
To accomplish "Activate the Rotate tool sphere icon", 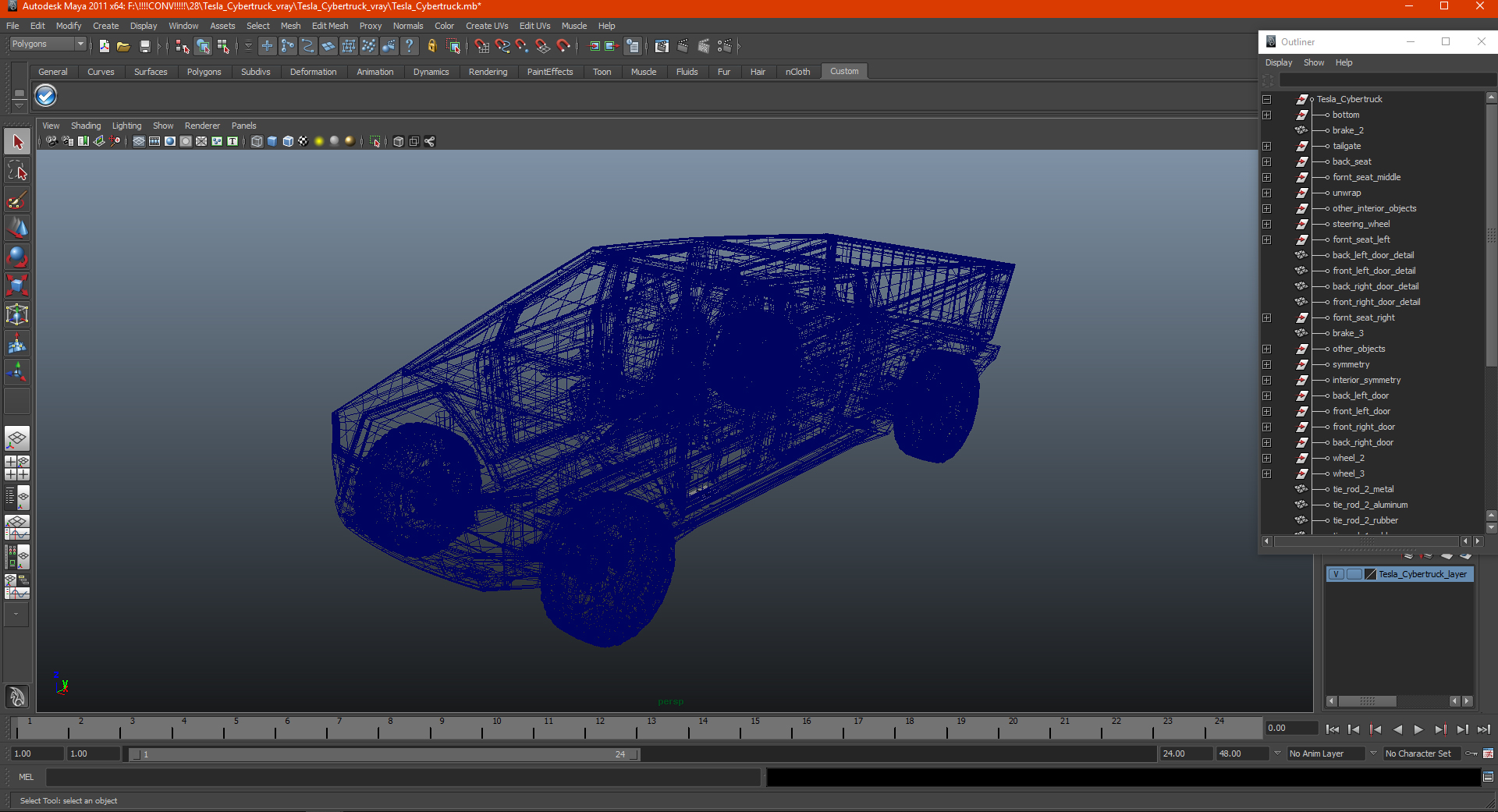I will click(x=17, y=257).
